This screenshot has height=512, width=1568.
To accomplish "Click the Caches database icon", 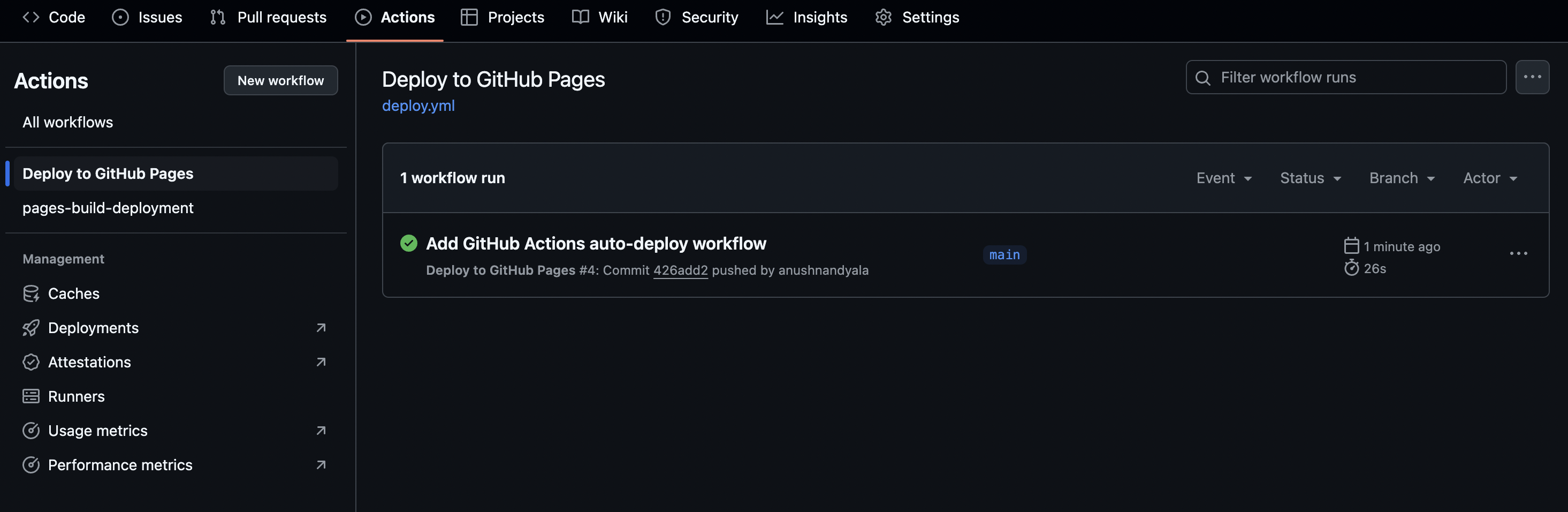I will (x=31, y=294).
